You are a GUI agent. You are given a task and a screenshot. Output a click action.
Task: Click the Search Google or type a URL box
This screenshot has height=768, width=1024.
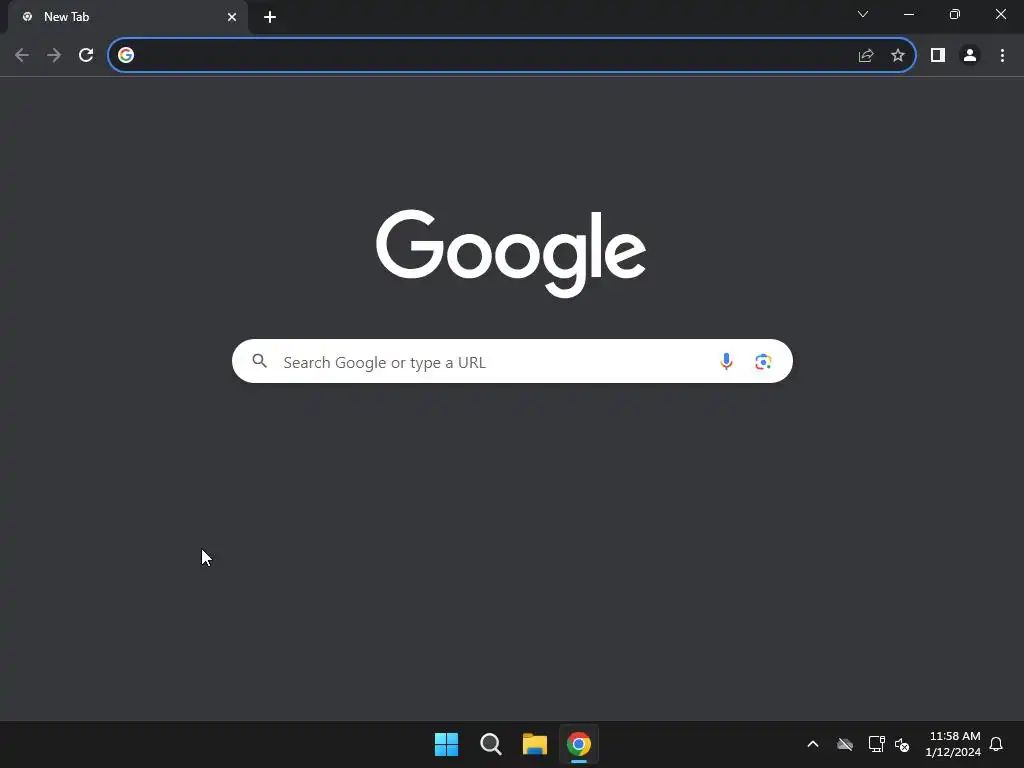[x=513, y=361]
